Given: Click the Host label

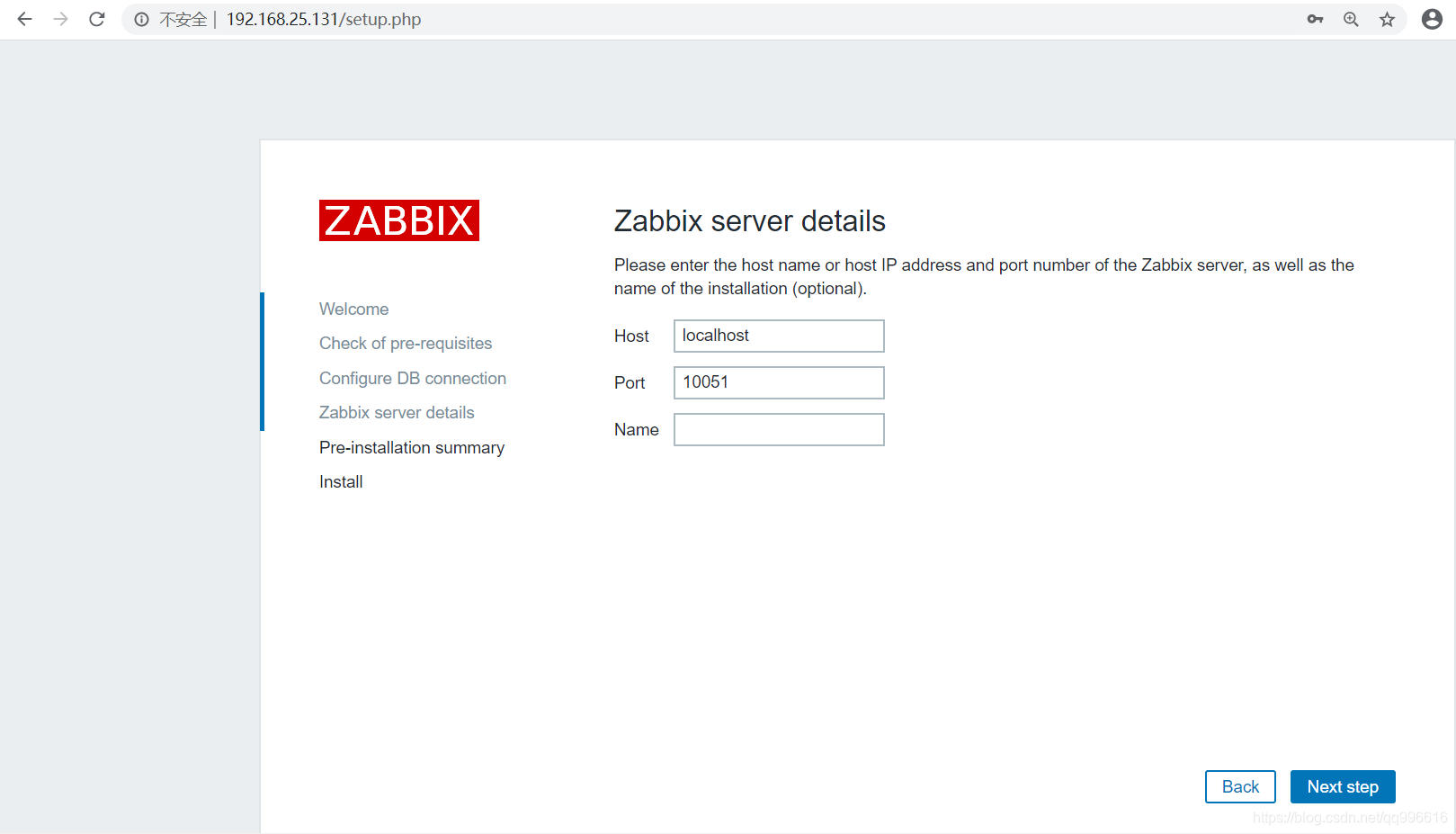Looking at the screenshot, I should point(631,336).
